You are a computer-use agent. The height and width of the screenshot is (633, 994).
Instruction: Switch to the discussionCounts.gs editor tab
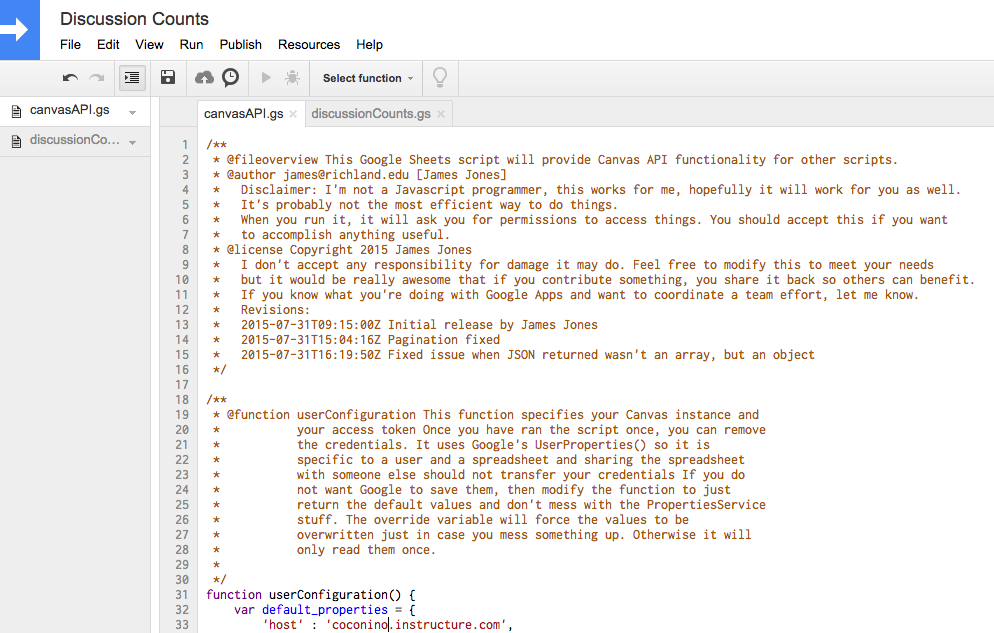[x=371, y=114]
